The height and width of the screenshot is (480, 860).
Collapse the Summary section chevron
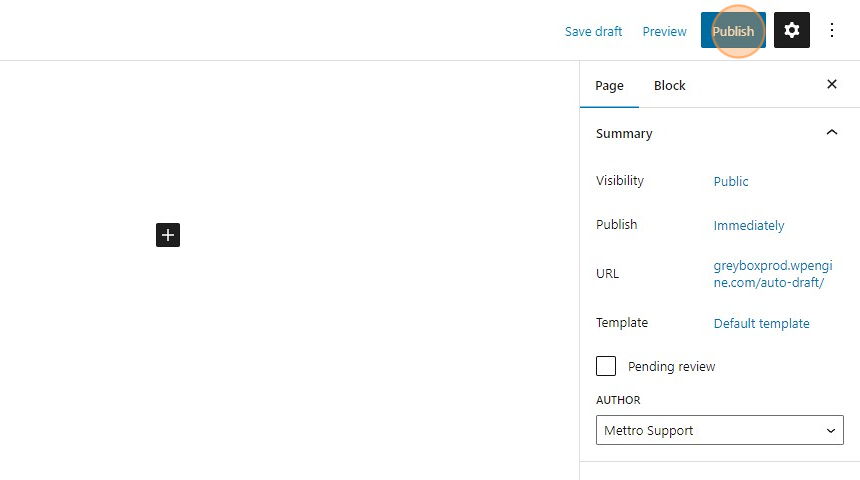tap(831, 133)
